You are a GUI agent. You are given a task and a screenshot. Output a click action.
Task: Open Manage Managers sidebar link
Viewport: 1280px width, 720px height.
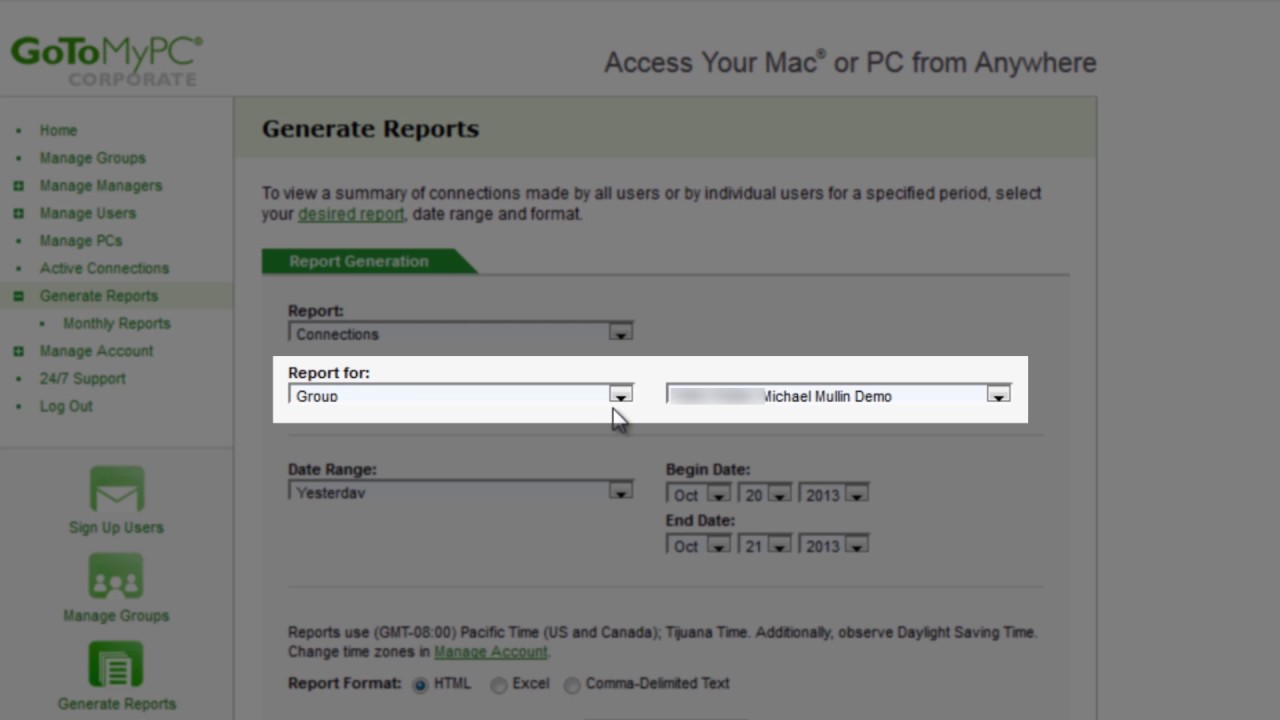coord(100,186)
